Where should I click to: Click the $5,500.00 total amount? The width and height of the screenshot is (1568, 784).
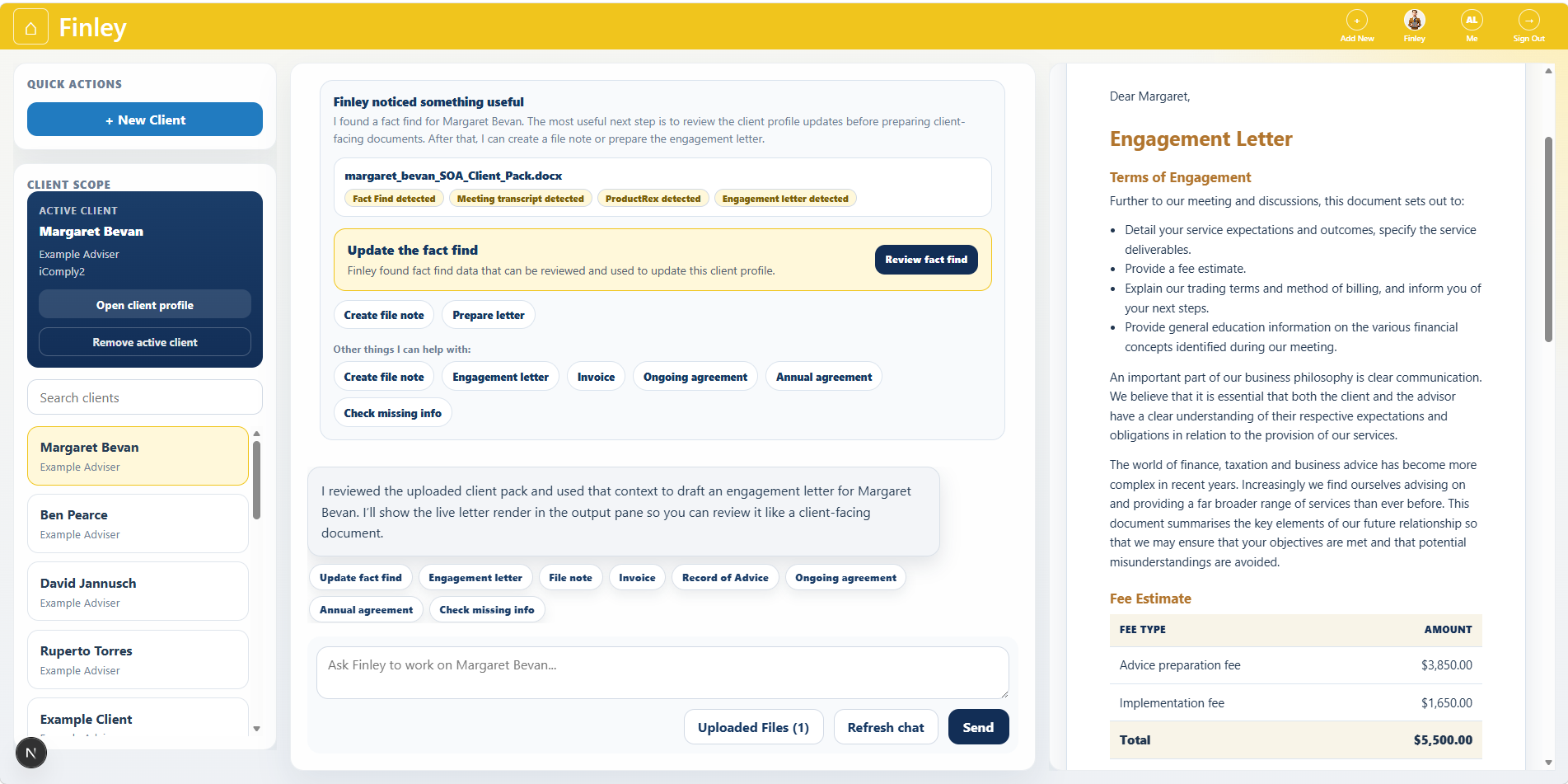click(x=1443, y=740)
